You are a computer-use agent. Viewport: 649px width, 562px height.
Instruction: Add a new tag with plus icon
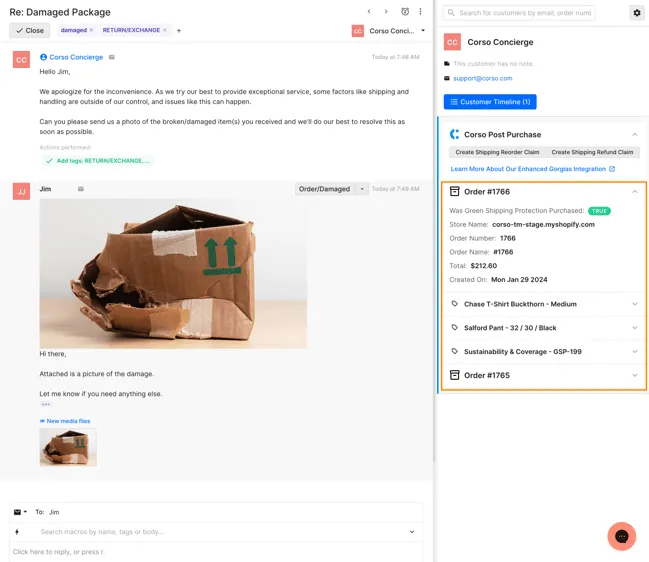179,31
